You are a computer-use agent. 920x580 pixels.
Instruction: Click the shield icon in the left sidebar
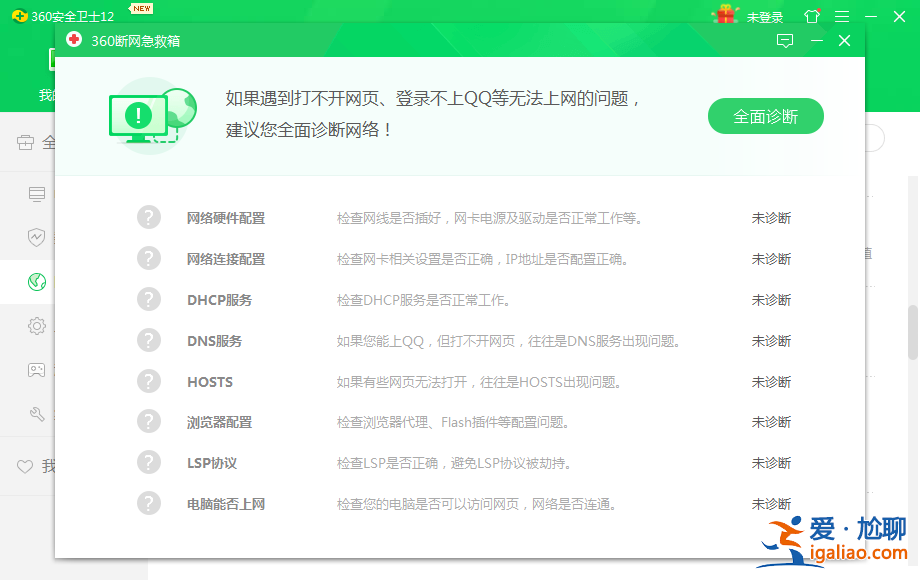click(36, 237)
